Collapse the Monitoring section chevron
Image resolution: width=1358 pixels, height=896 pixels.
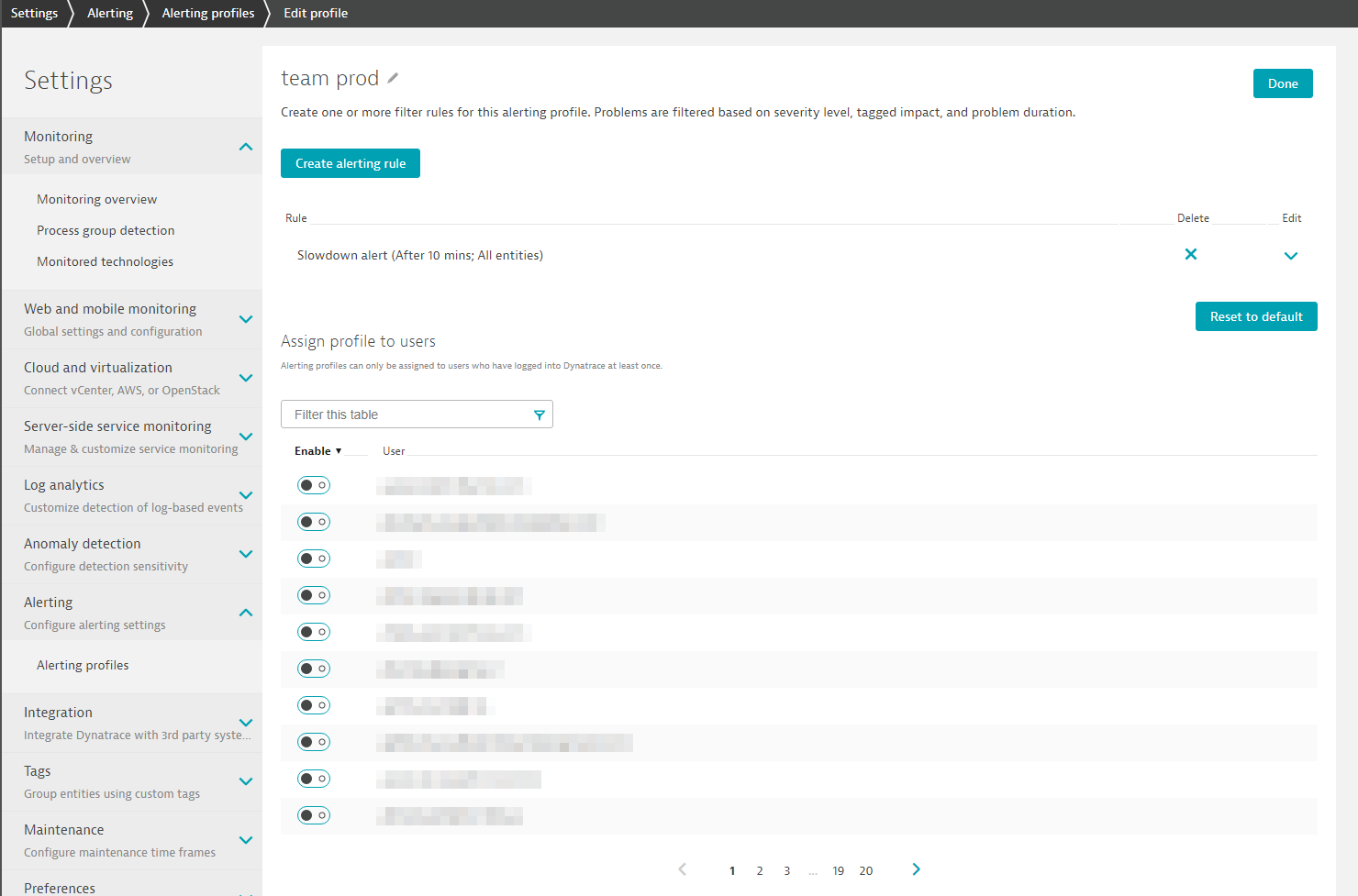coord(245,147)
